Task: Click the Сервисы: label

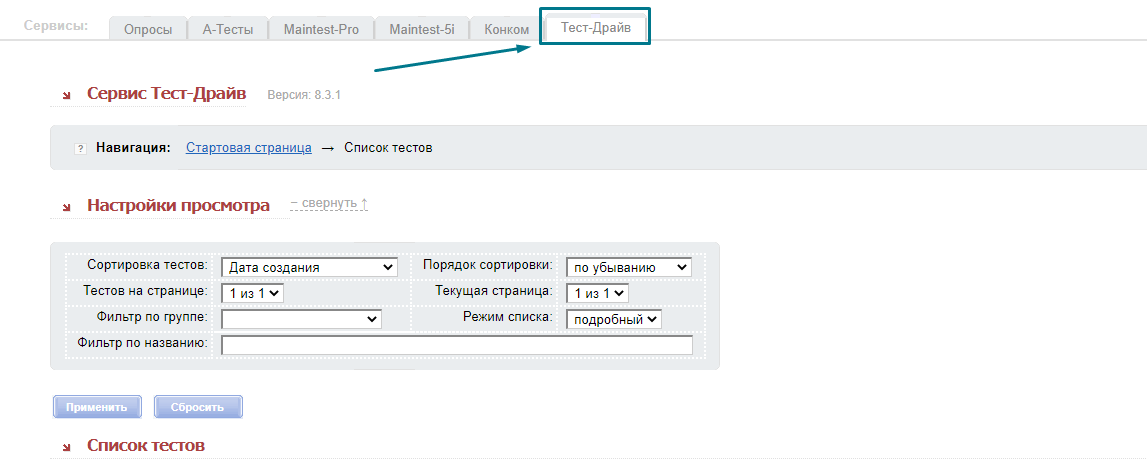Action: click(56, 26)
